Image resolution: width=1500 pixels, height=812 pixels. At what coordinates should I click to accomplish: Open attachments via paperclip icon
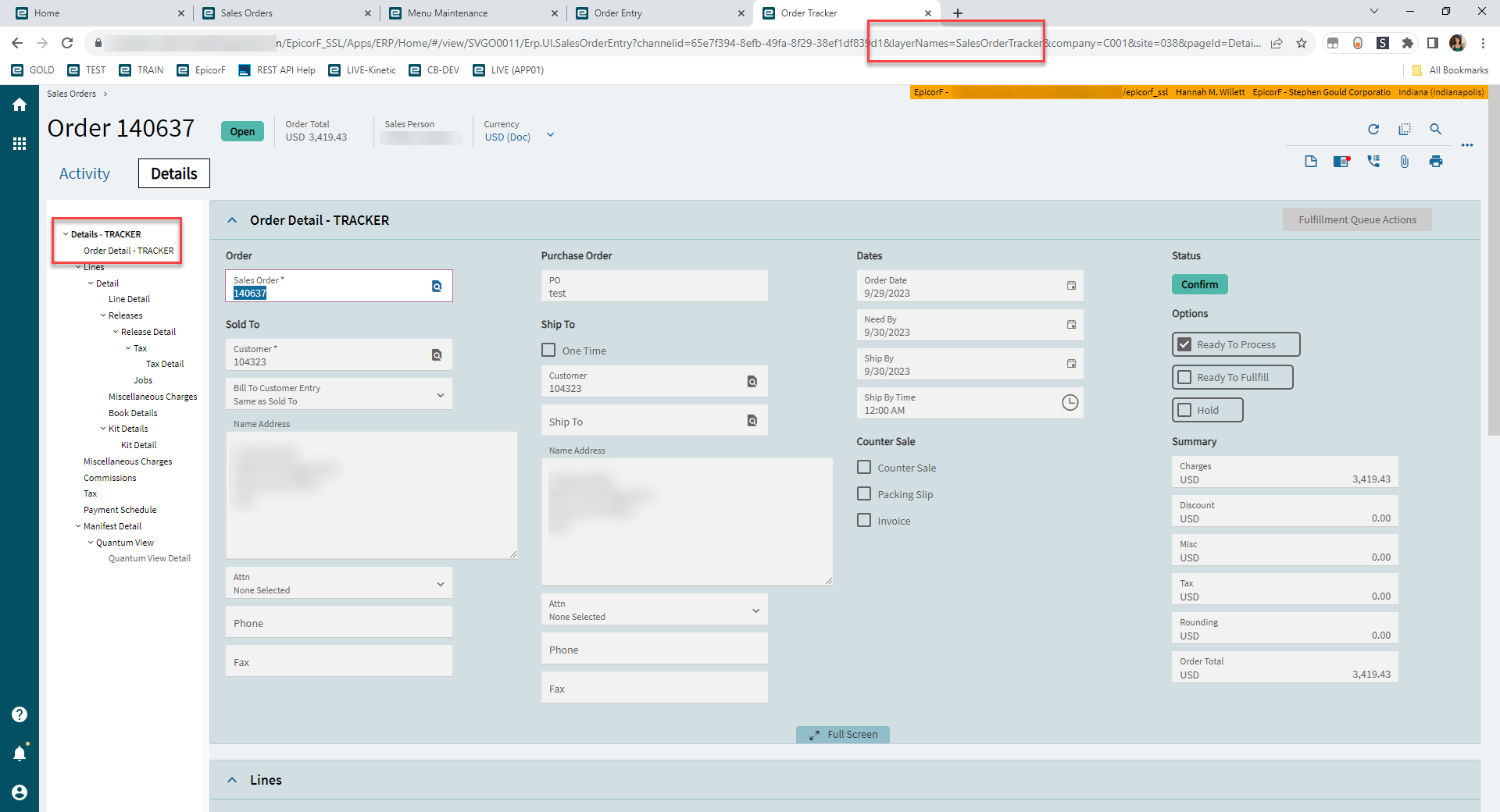tap(1405, 162)
